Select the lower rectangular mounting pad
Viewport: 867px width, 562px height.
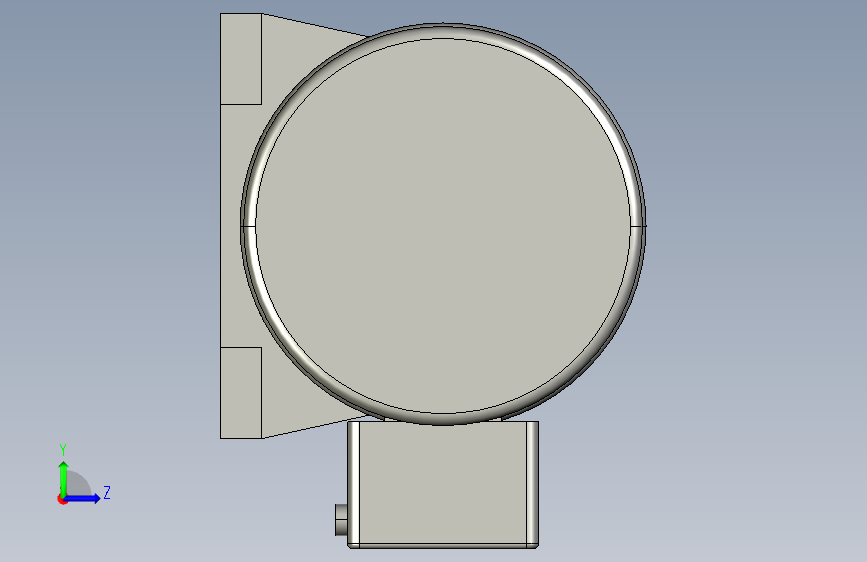click(241, 393)
